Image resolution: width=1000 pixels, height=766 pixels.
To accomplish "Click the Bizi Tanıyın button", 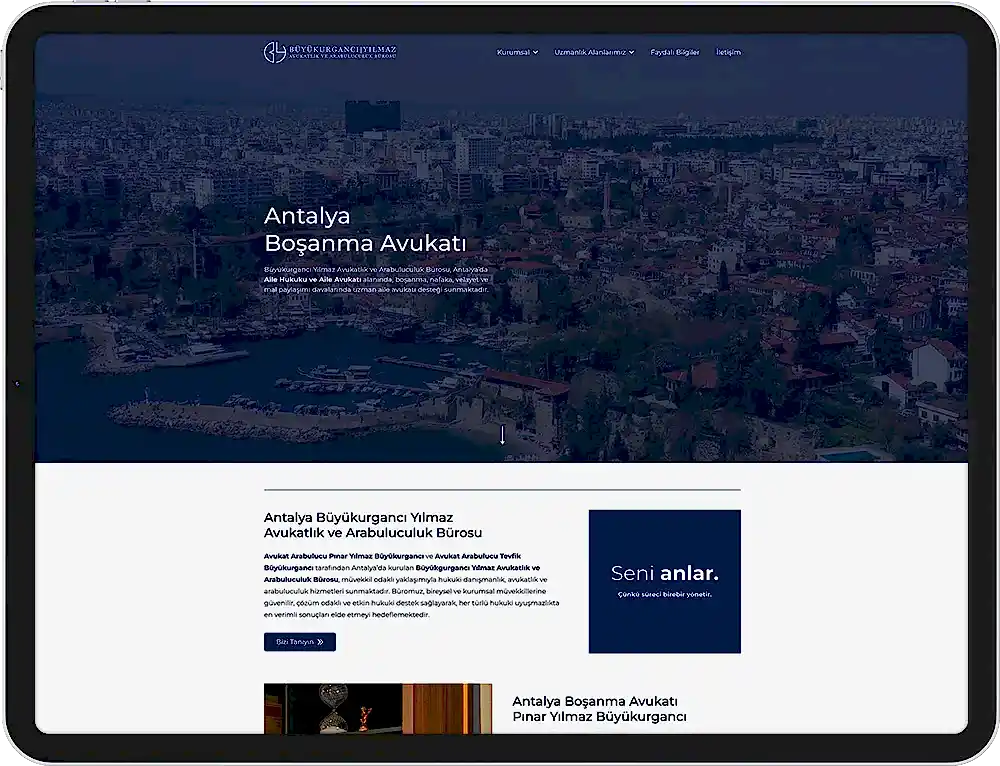I will (x=300, y=642).
